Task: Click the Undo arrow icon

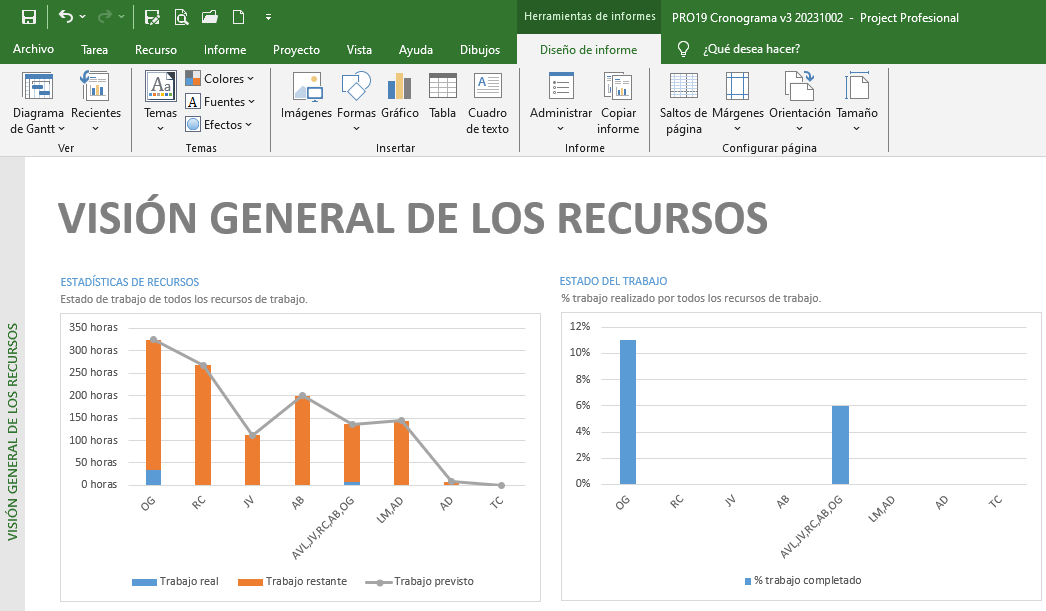Action: click(x=65, y=17)
